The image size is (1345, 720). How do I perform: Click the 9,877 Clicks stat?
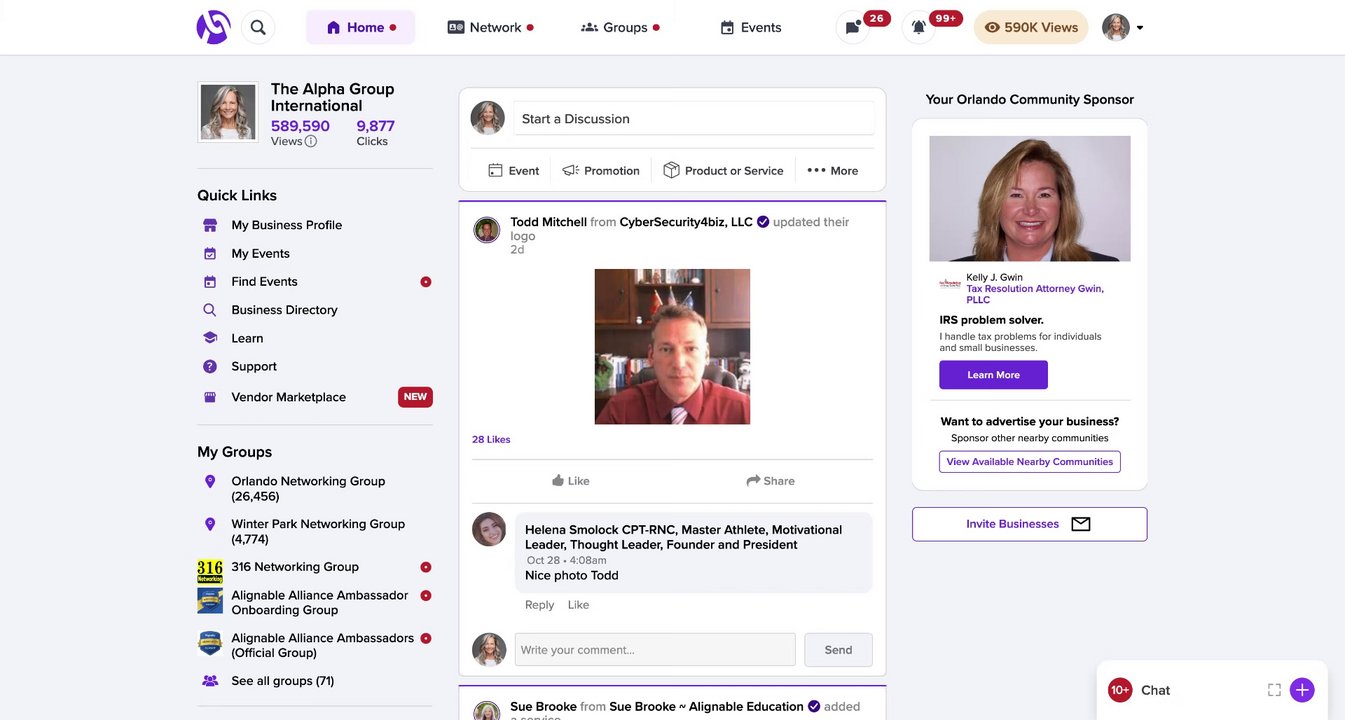point(376,132)
